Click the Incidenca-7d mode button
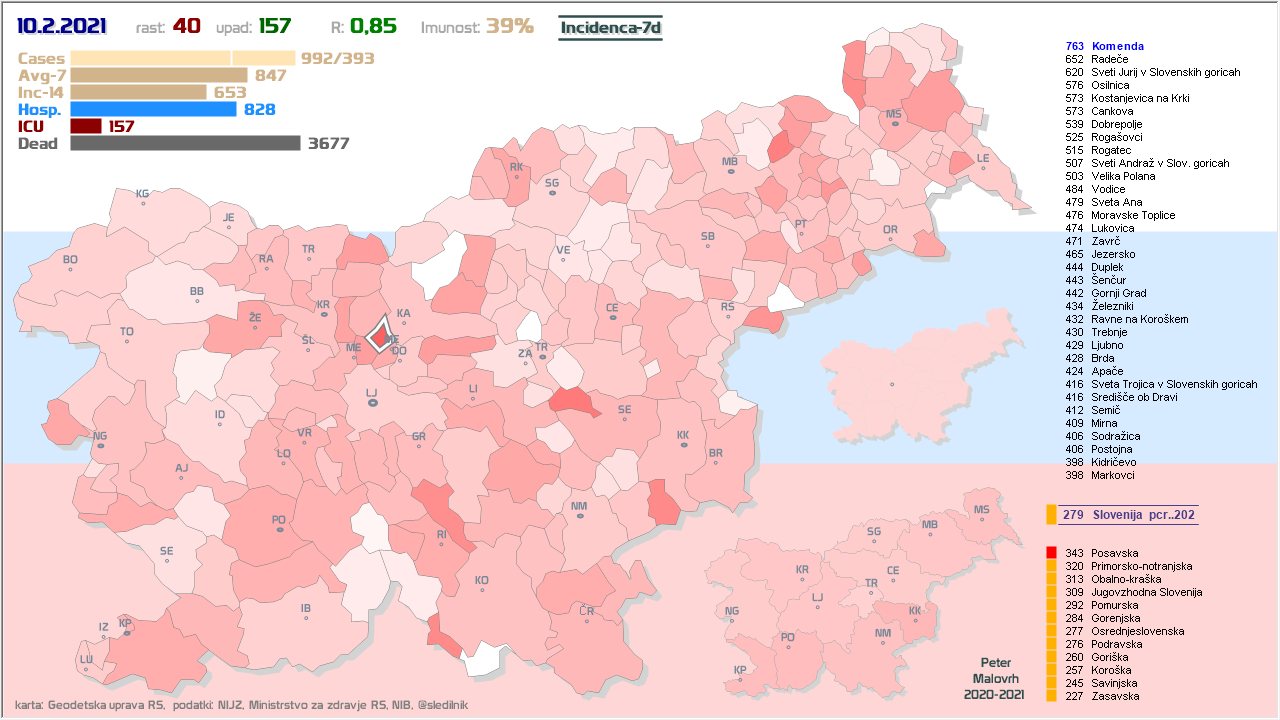1280x720 pixels. [x=610, y=27]
